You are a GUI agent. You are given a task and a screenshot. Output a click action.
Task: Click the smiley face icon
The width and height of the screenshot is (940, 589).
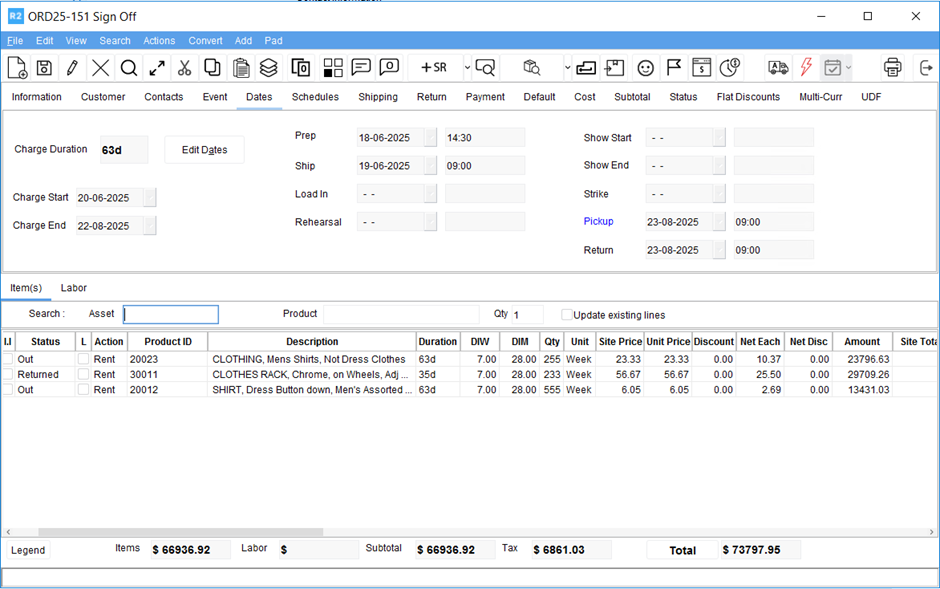[x=646, y=68]
